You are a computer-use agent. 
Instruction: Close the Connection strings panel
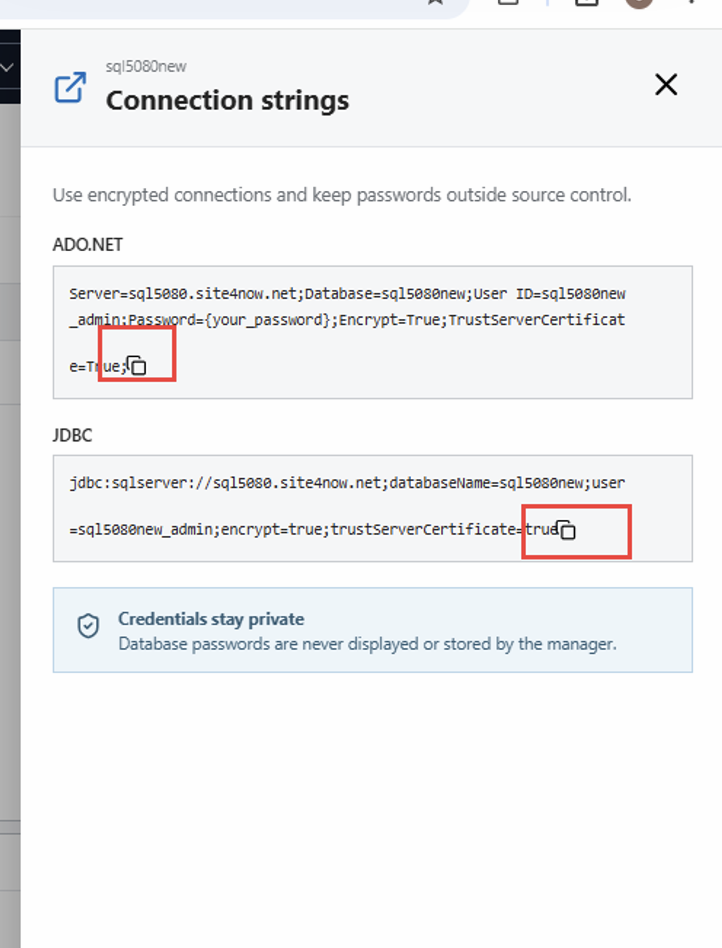pos(666,85)
